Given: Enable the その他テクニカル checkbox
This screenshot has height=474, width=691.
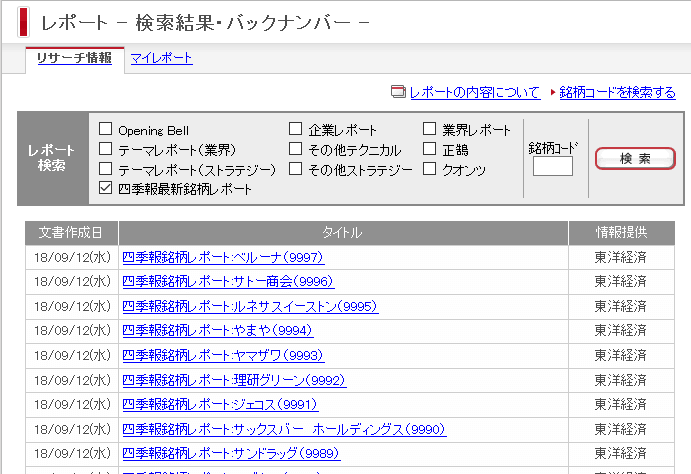Looking at the screenshot, I should coord(296,149).
